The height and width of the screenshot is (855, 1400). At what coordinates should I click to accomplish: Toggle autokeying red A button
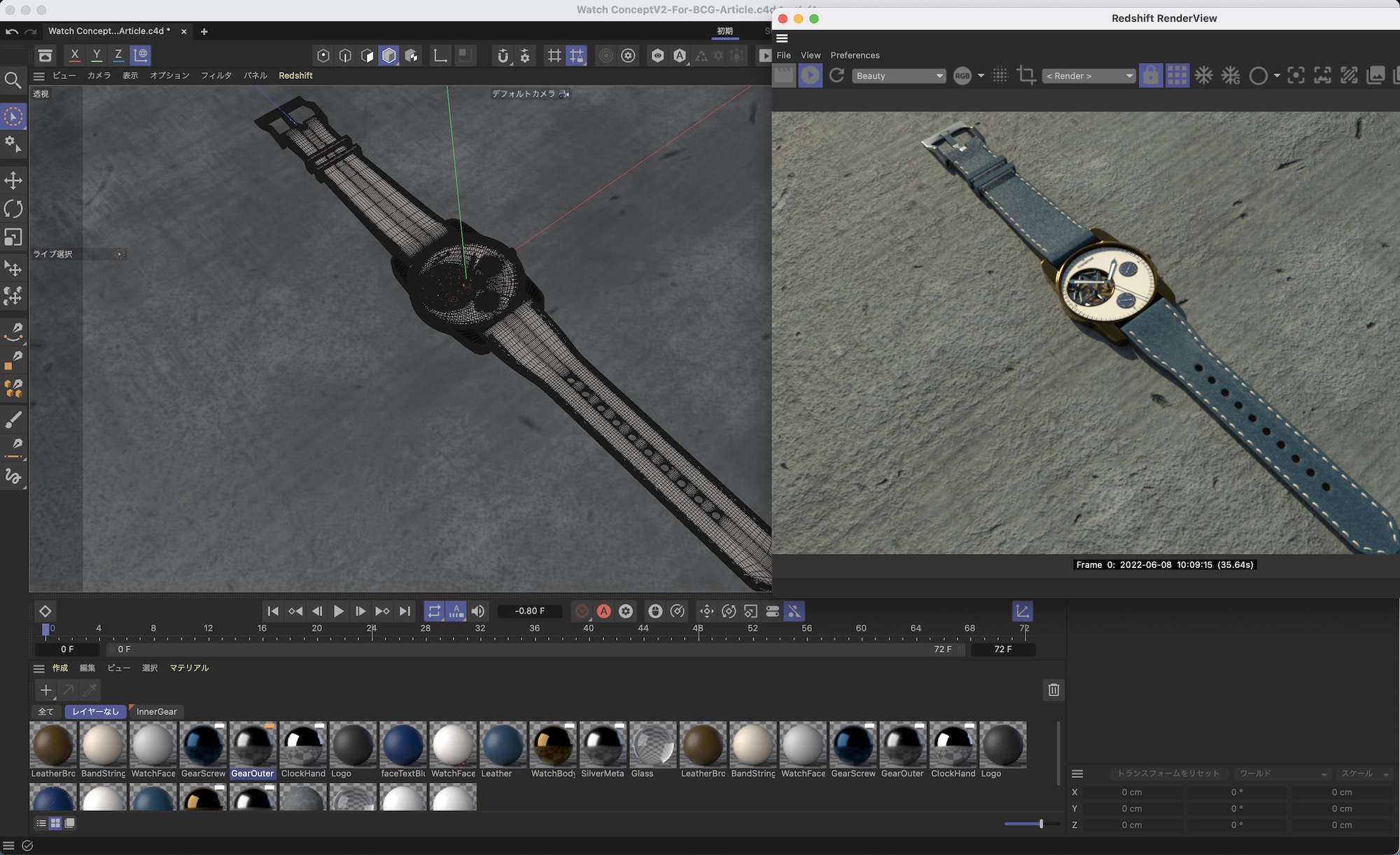point(603,611)
